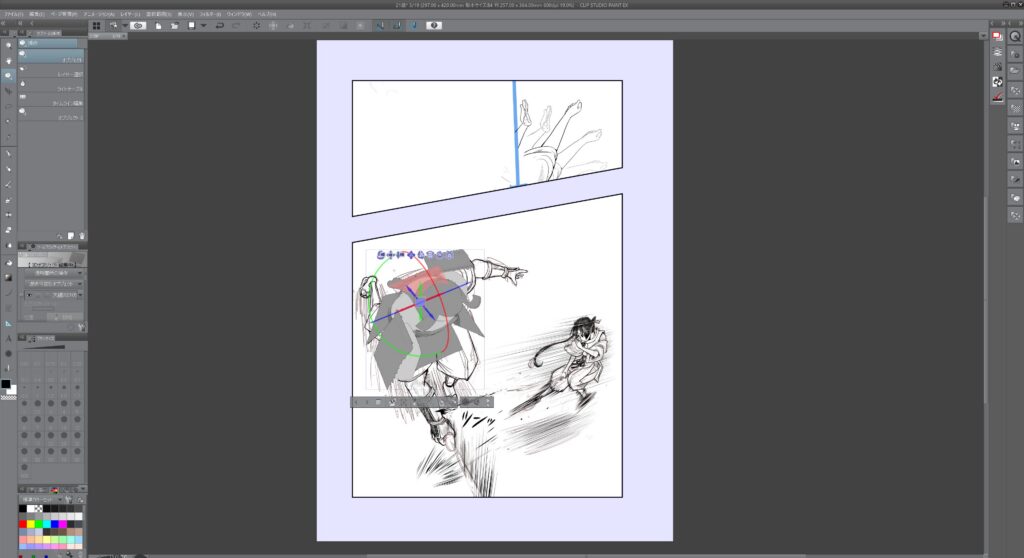Select the Blend tool

(x=8, y=246)
